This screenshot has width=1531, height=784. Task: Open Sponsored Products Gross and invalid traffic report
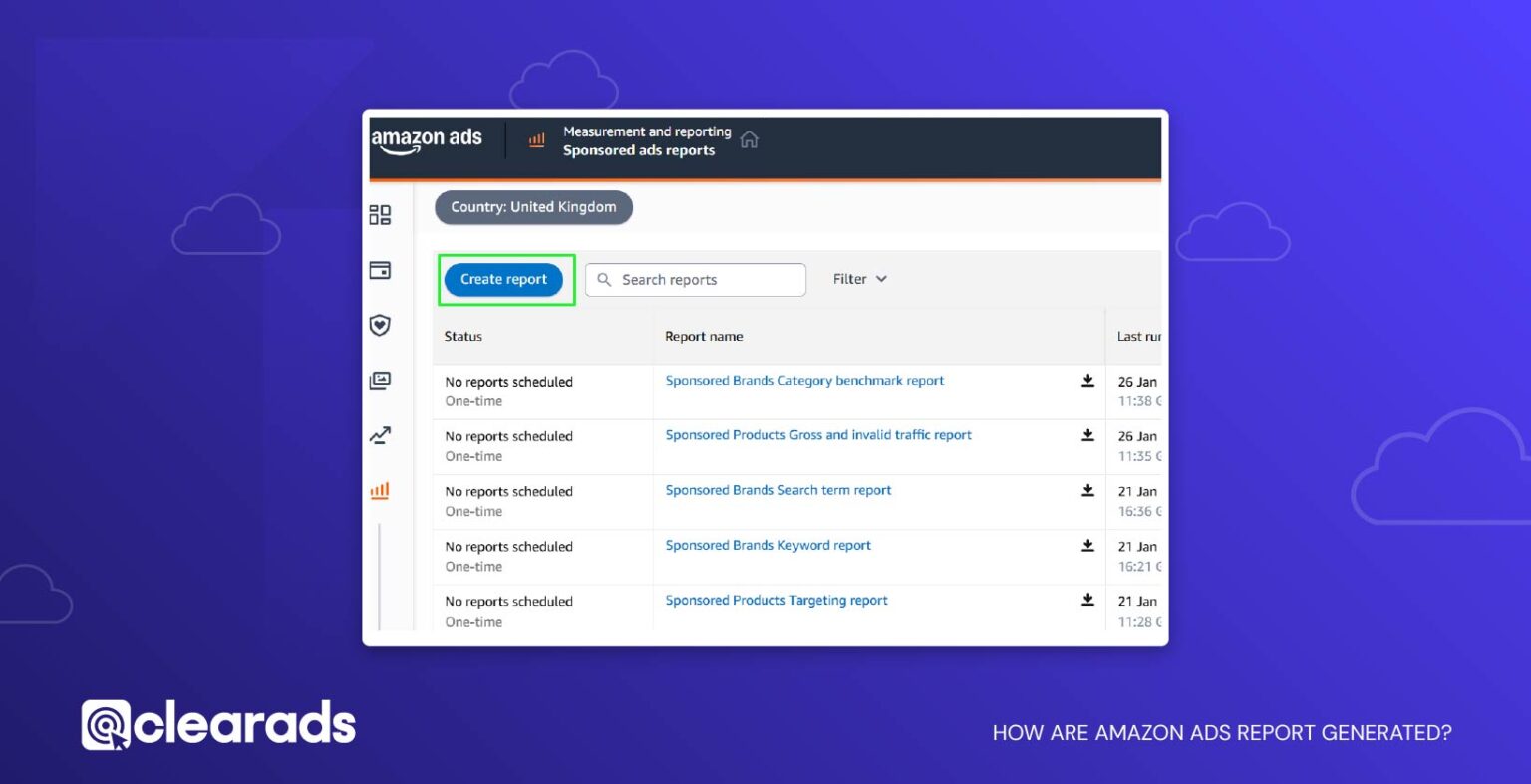[x=818, y=435]
